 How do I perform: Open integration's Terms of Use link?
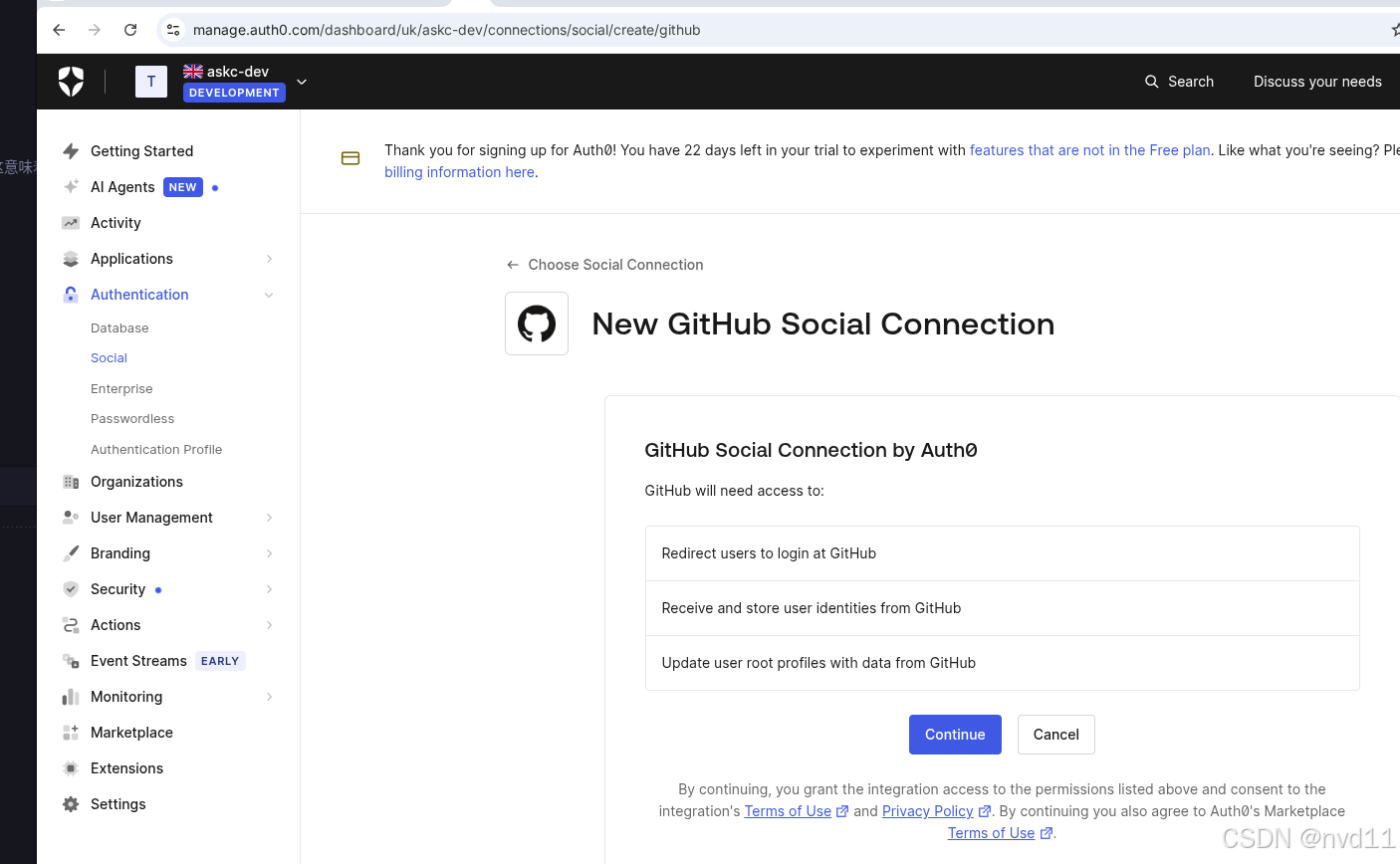tap(797, 811)
